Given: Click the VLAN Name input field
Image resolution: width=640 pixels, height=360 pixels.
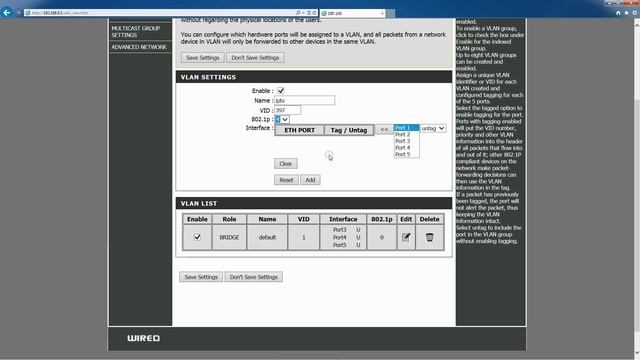Looking at the screenshot, I should click(304, 100).
